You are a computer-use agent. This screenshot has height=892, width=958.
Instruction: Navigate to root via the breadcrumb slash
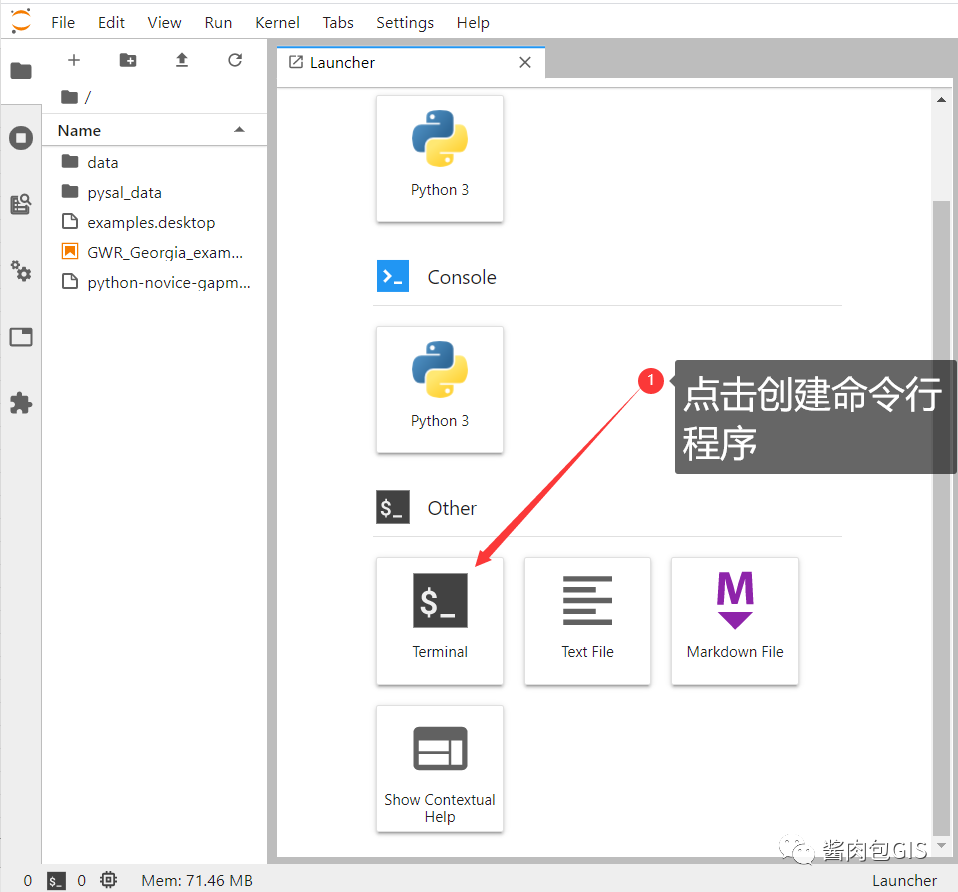pyautogui.click(x=89, y=97)
